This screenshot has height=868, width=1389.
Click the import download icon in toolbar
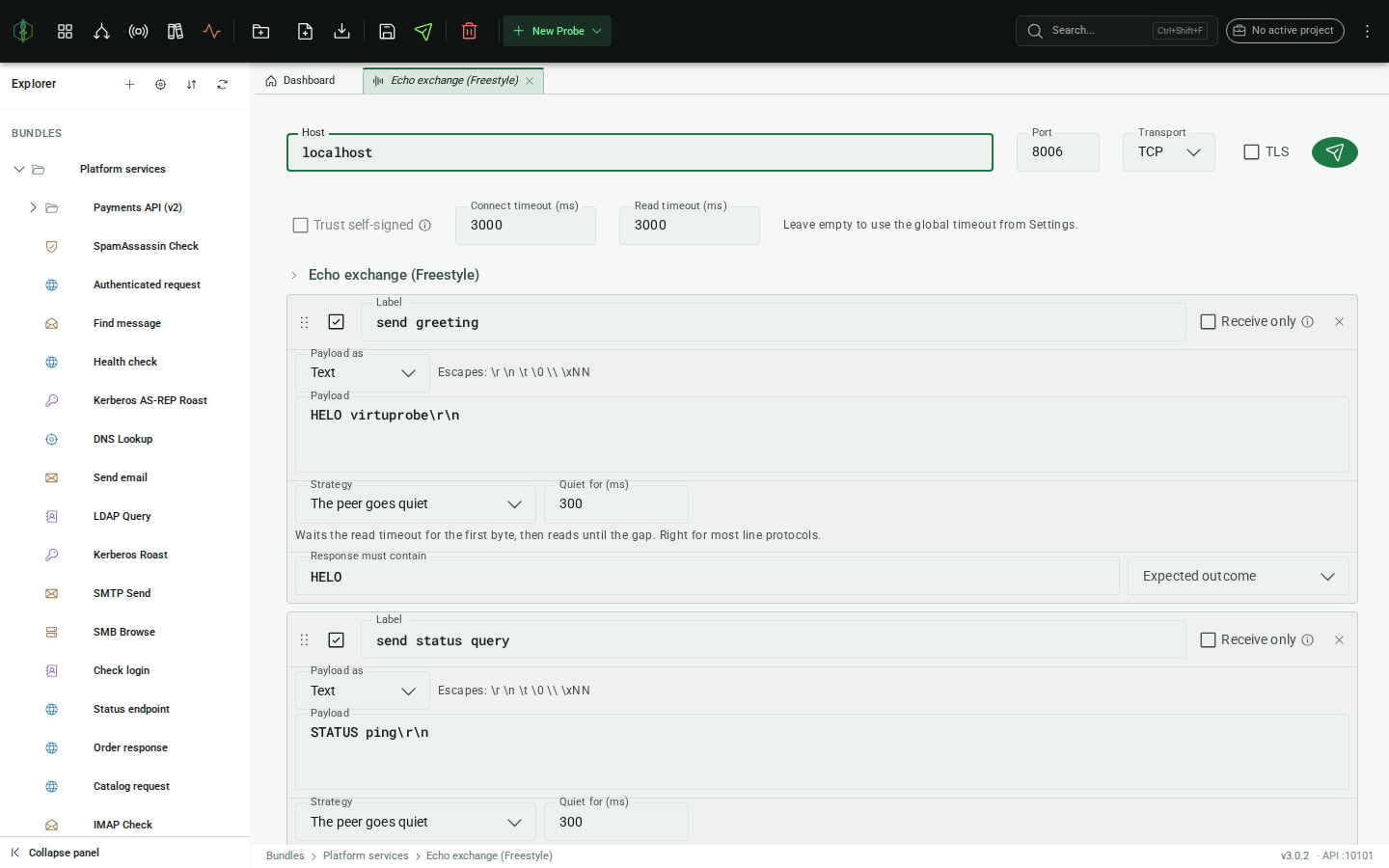coord(341,31)
